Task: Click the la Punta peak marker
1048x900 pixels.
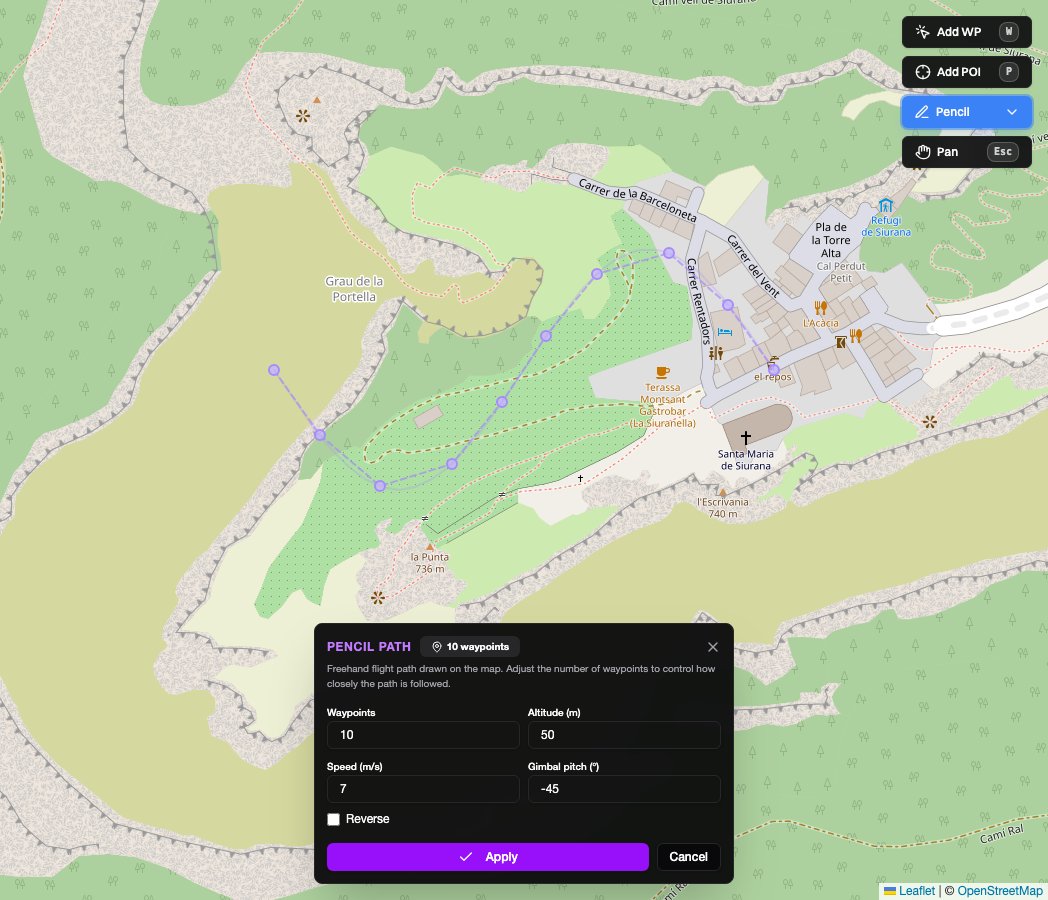Action: (430, 547)
